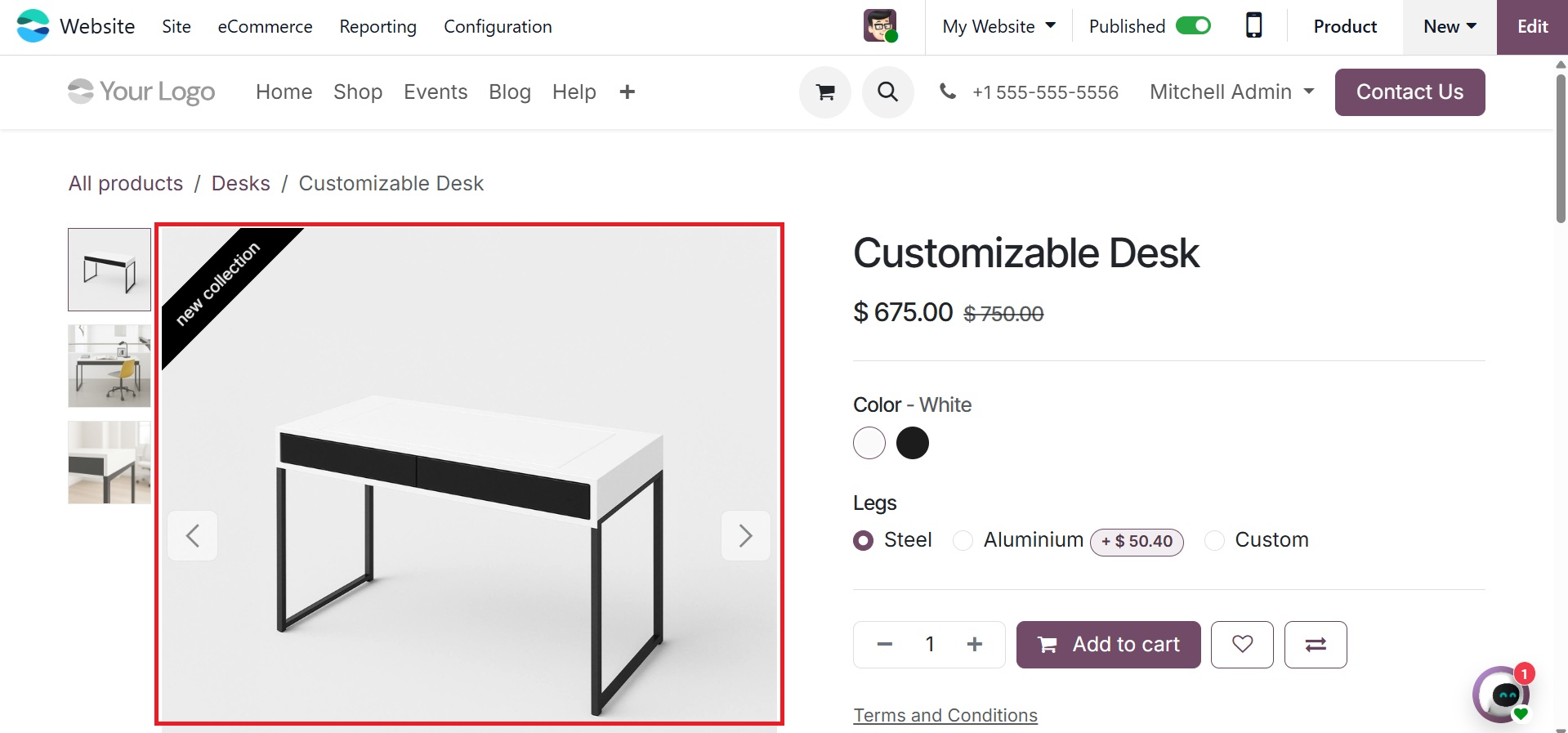The image size is (1568, 733).
Task: Open the eCommerce menu
Action: click(265, 26)
